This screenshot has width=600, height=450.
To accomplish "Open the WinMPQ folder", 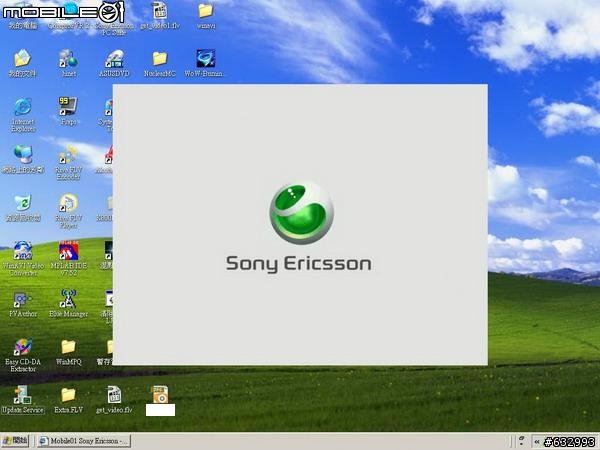I will pos(68,352).
